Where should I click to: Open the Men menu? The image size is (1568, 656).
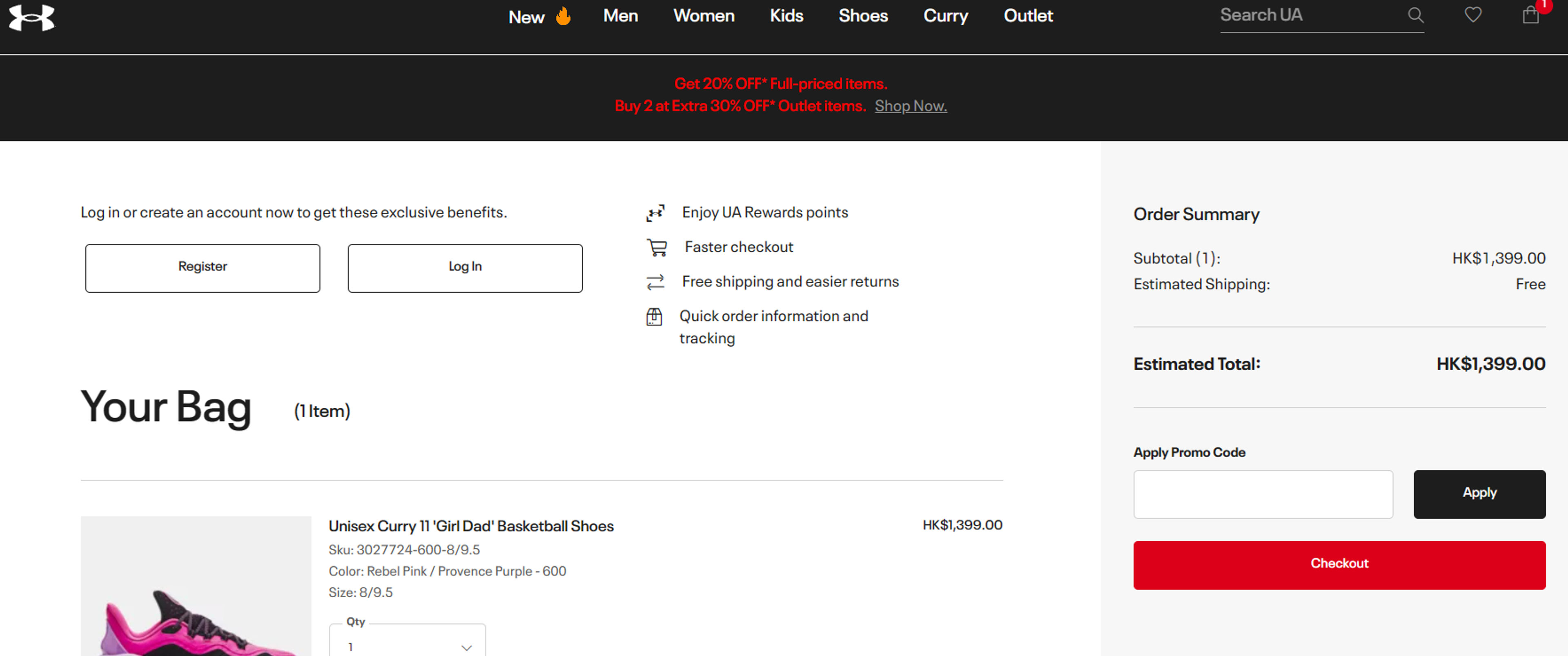620,16
